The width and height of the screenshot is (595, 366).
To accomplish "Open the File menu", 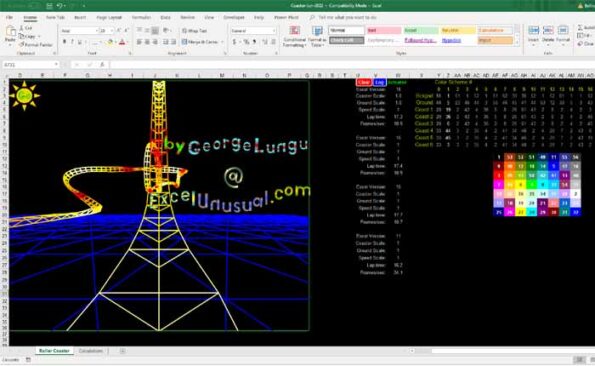I will [9, 17].
